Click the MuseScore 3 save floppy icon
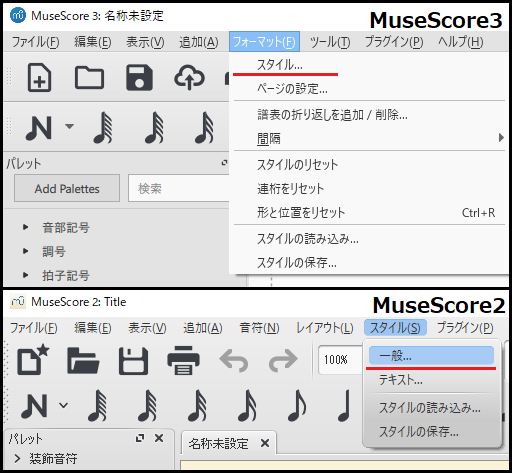The height and width of the screenshot is (473, 512). [x=139, y=78]
